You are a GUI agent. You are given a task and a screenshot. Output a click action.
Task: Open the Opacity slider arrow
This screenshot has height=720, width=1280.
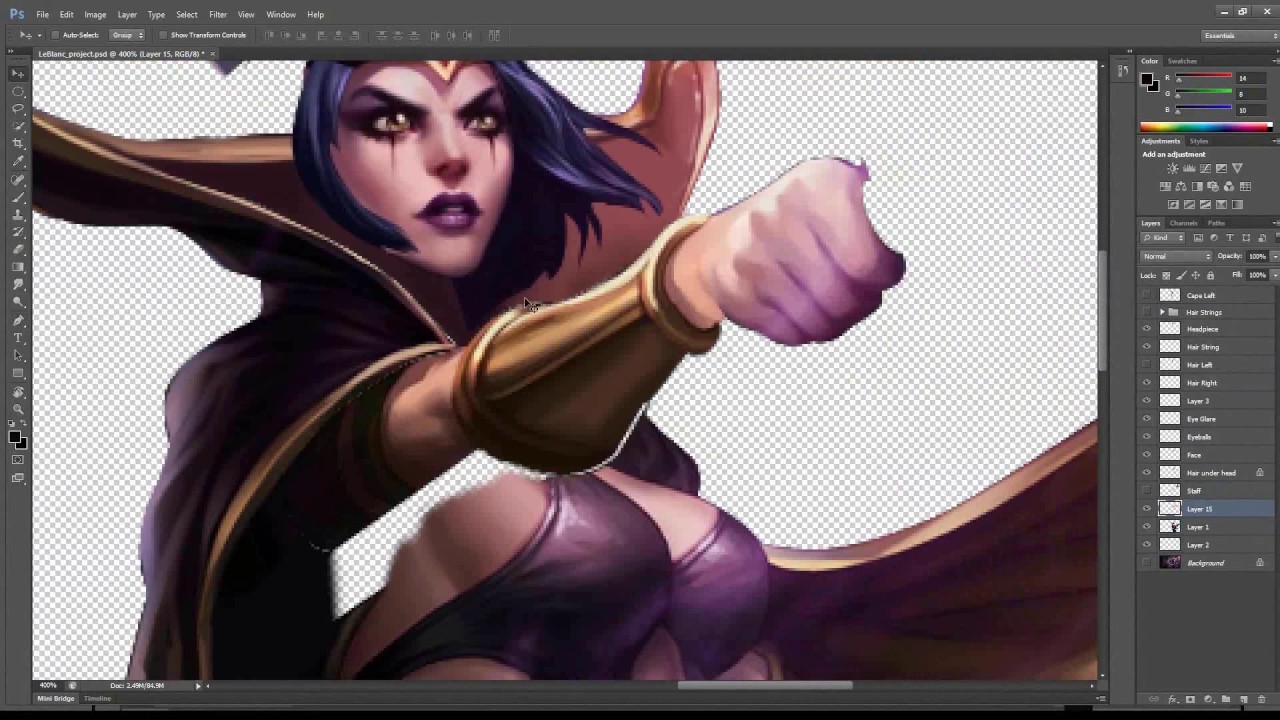pyautogui.click(x=1275, y=256)
